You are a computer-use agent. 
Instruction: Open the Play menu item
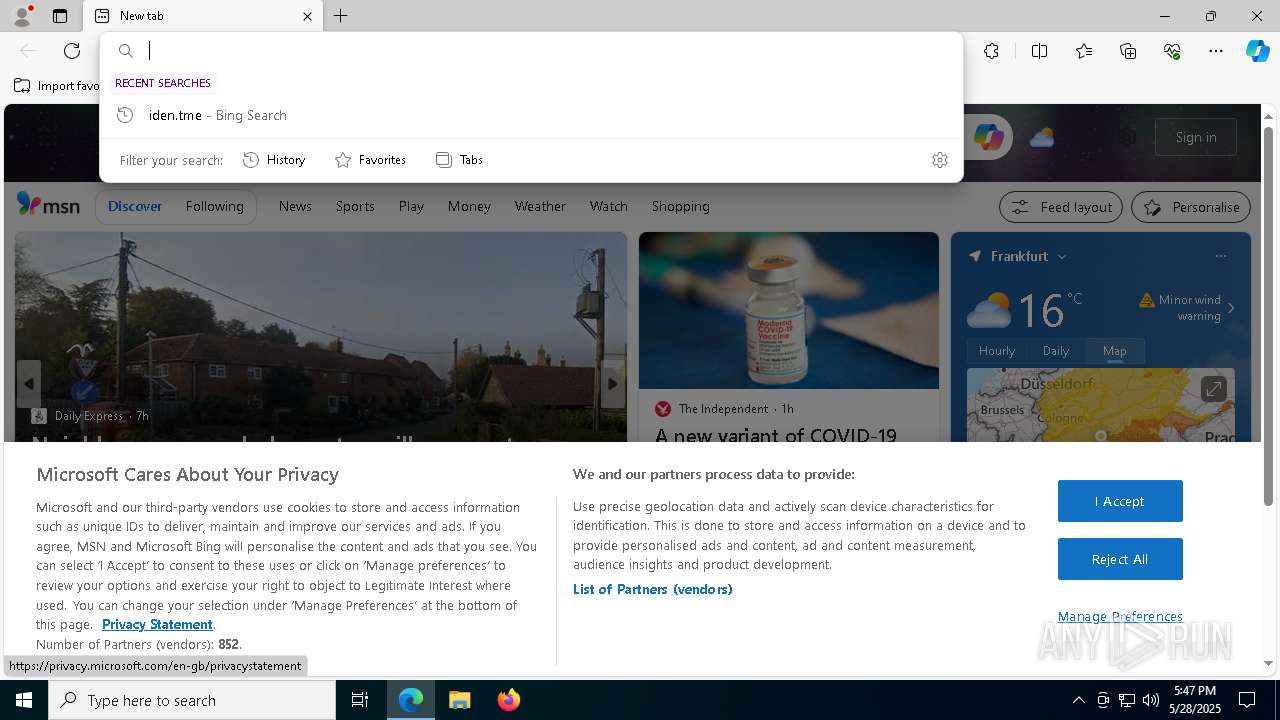pyautogui.click(x=411, y=206)
